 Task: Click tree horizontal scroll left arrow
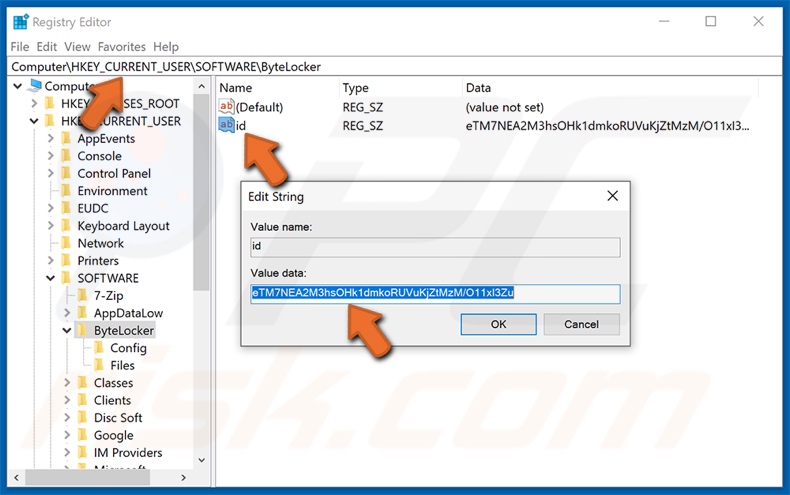[x=16, y=477]
